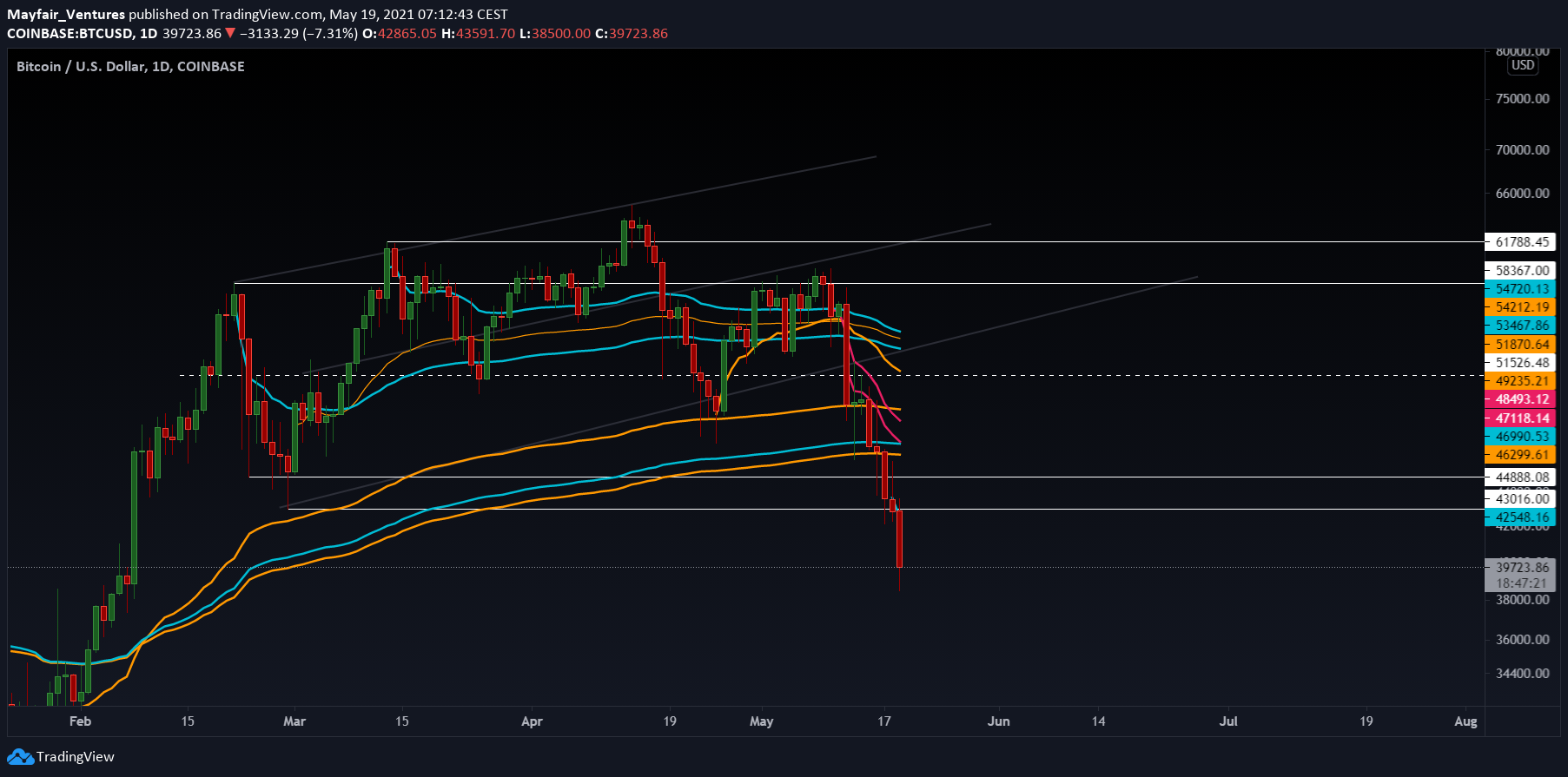Click the blue 53467.86 indicator label
1568x777 pixels.
[1520, 326]
